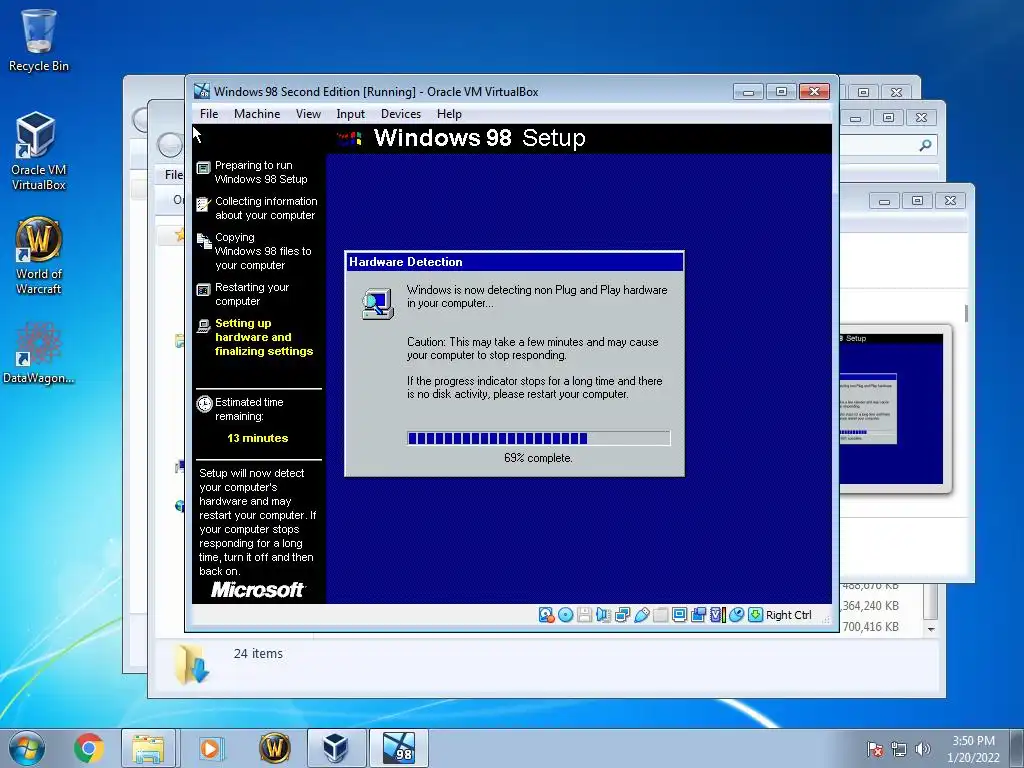
Task: Click the 'Copying Windows 98 files' setup step
Action: [x=263, y=251]
